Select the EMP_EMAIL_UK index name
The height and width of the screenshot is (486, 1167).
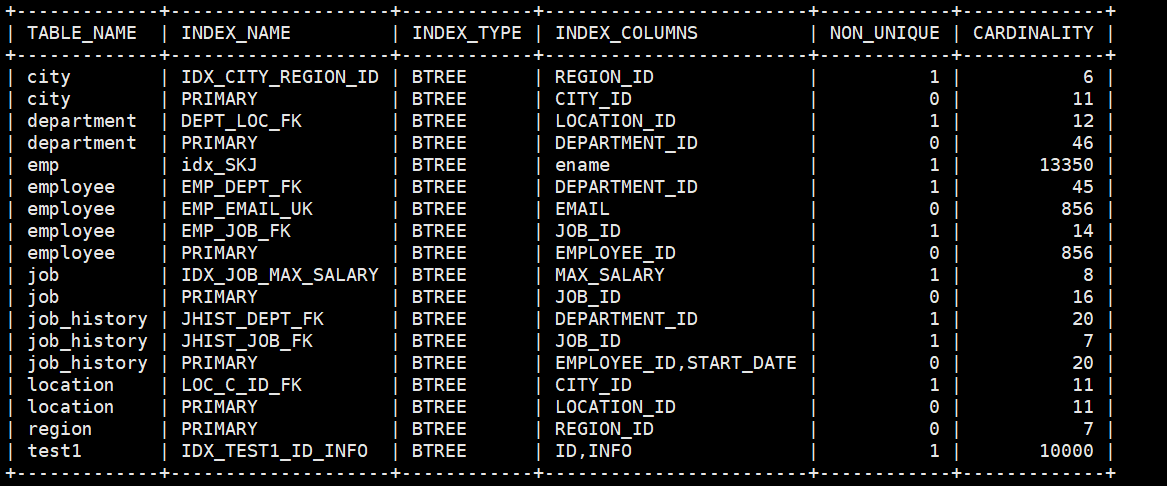click(x=247, y=209)
